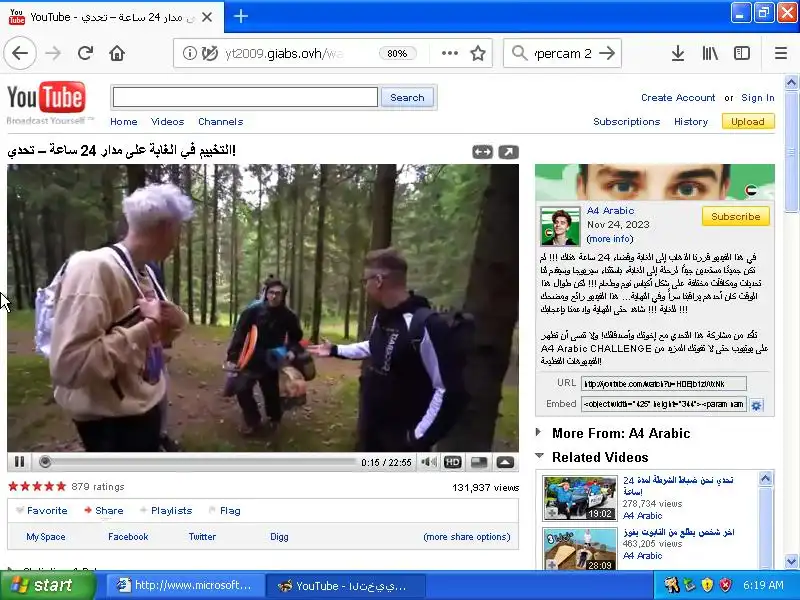The image size is (800, 600).
Task: Widen the player with the double-arrow icon
Action: click(x=483, y=152)
